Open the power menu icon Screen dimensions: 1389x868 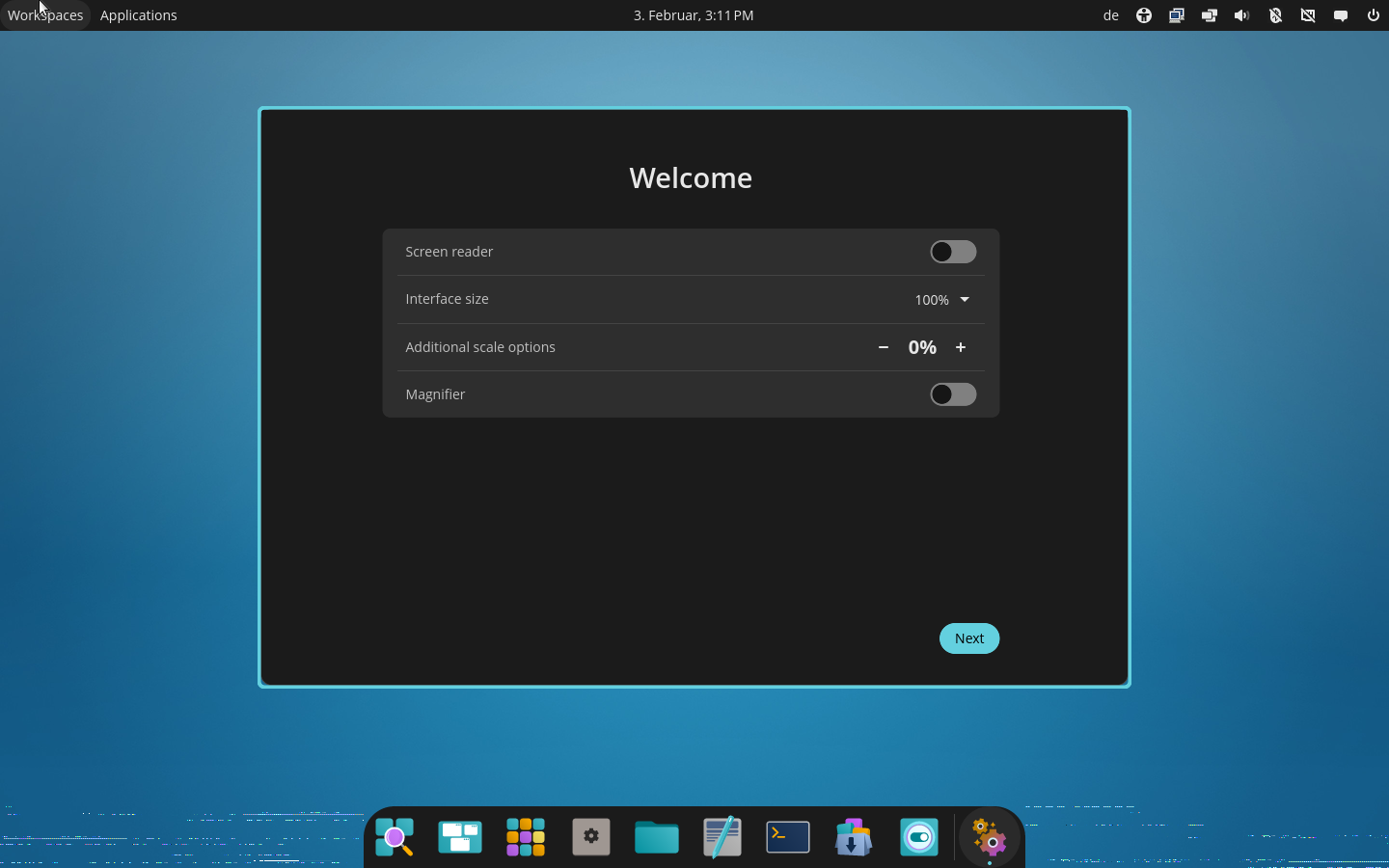(1373, 15)
